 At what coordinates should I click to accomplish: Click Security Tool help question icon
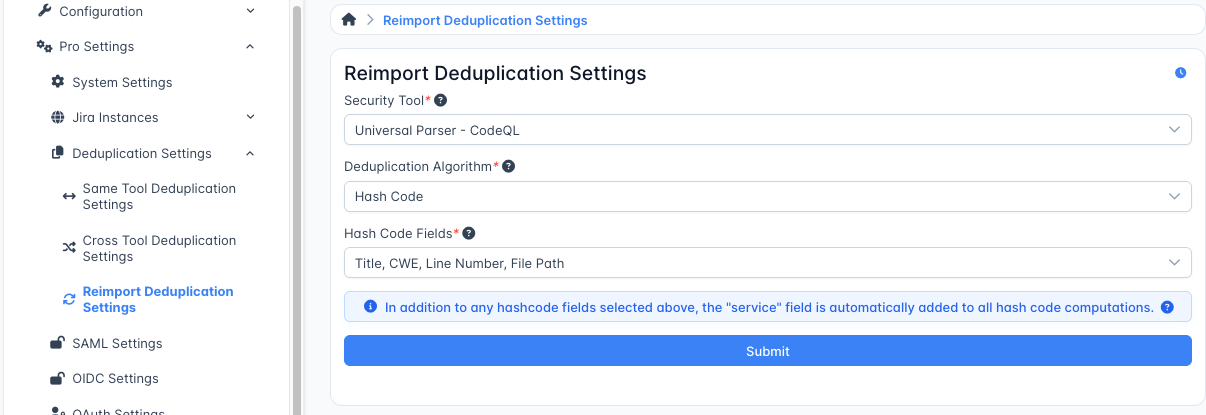click(441, 101)
